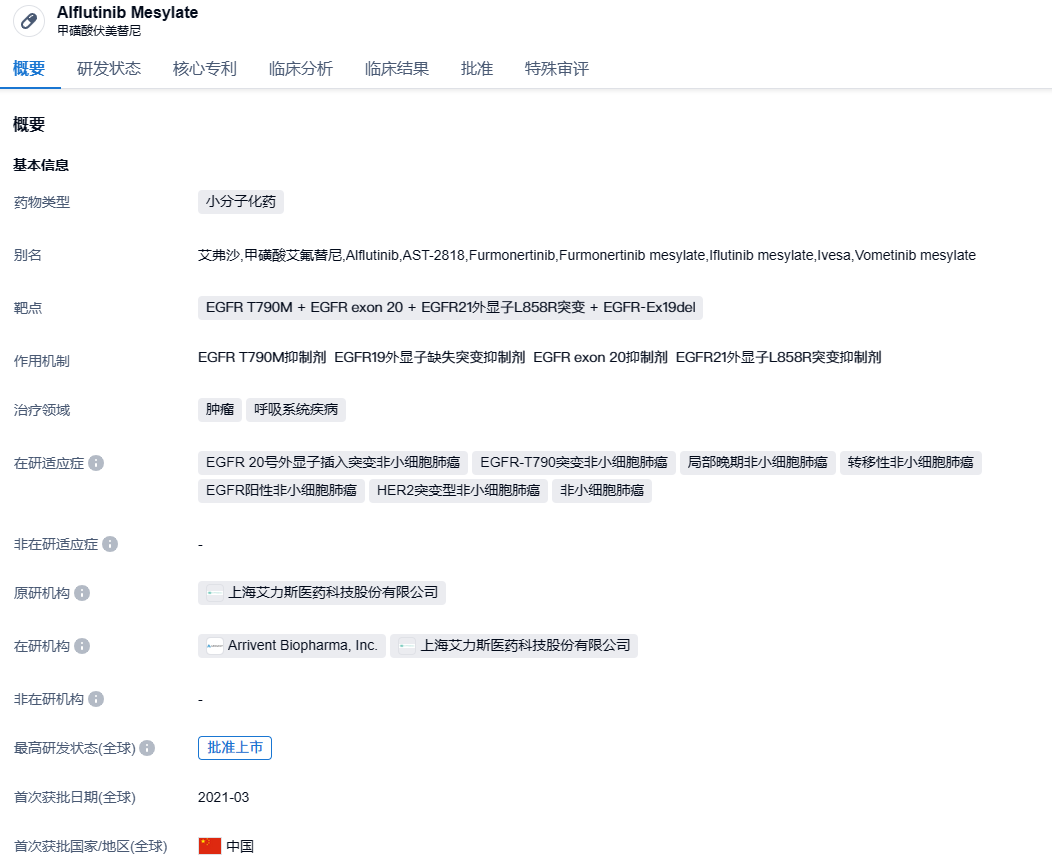Click the 批准上市 status badge
Viewport: 1052px width, 867px height.
click(235, 748)
